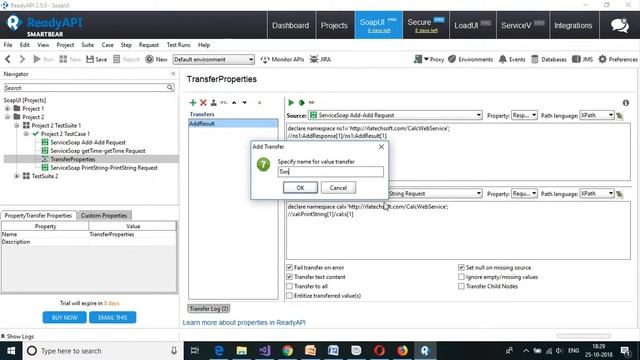Open source XPath selector icon

(x=620, y=116)
